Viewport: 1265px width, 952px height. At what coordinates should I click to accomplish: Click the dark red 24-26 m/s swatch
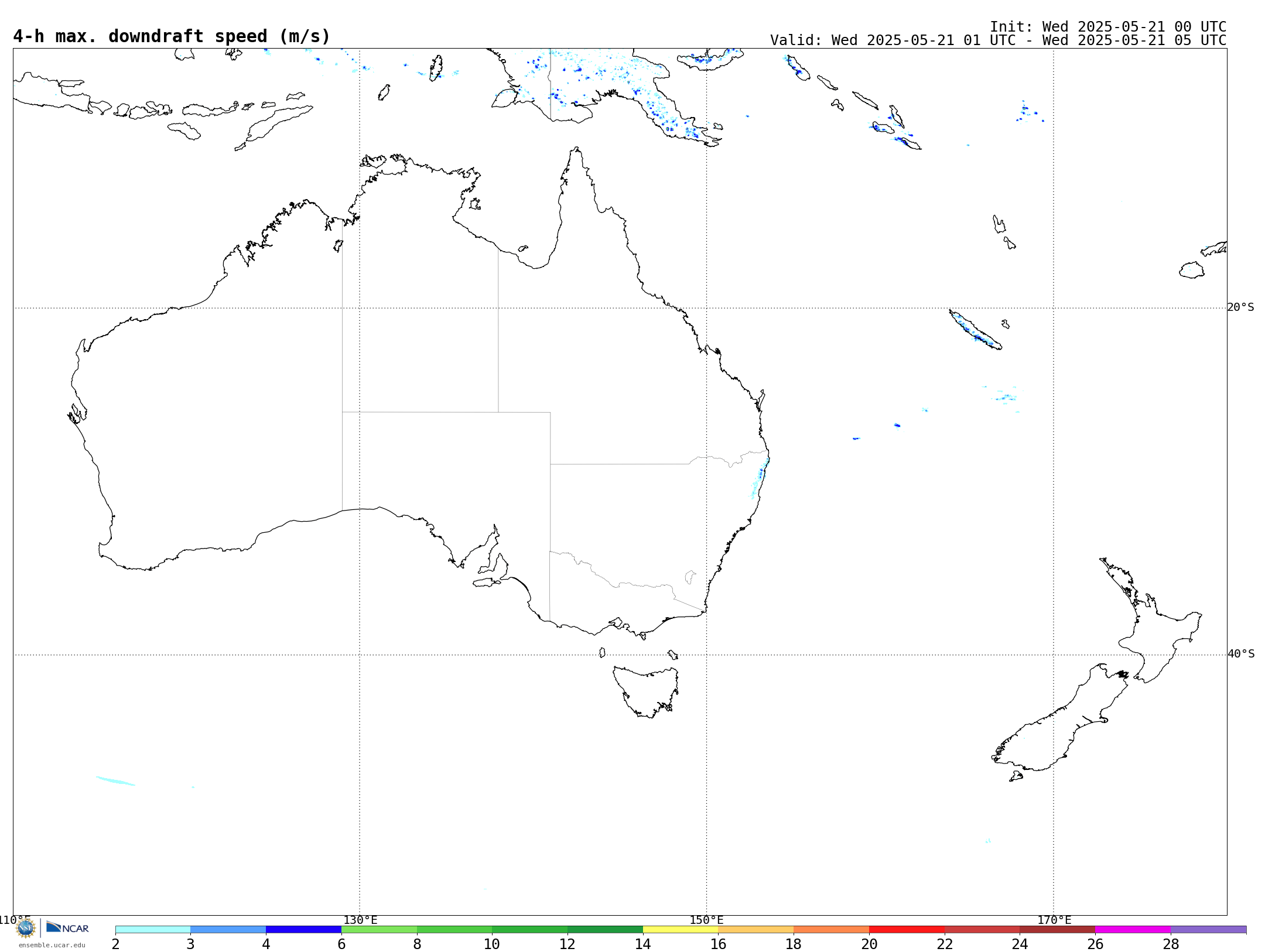[1058, 930]
